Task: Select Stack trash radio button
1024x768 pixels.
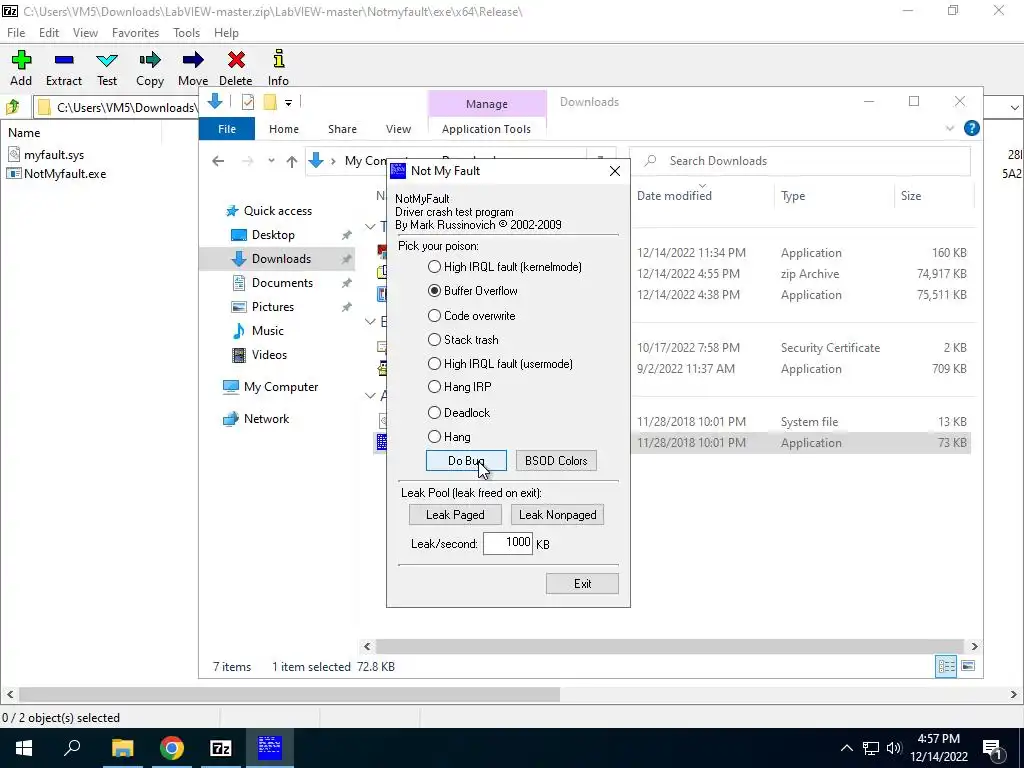Action: coord(434,340)
